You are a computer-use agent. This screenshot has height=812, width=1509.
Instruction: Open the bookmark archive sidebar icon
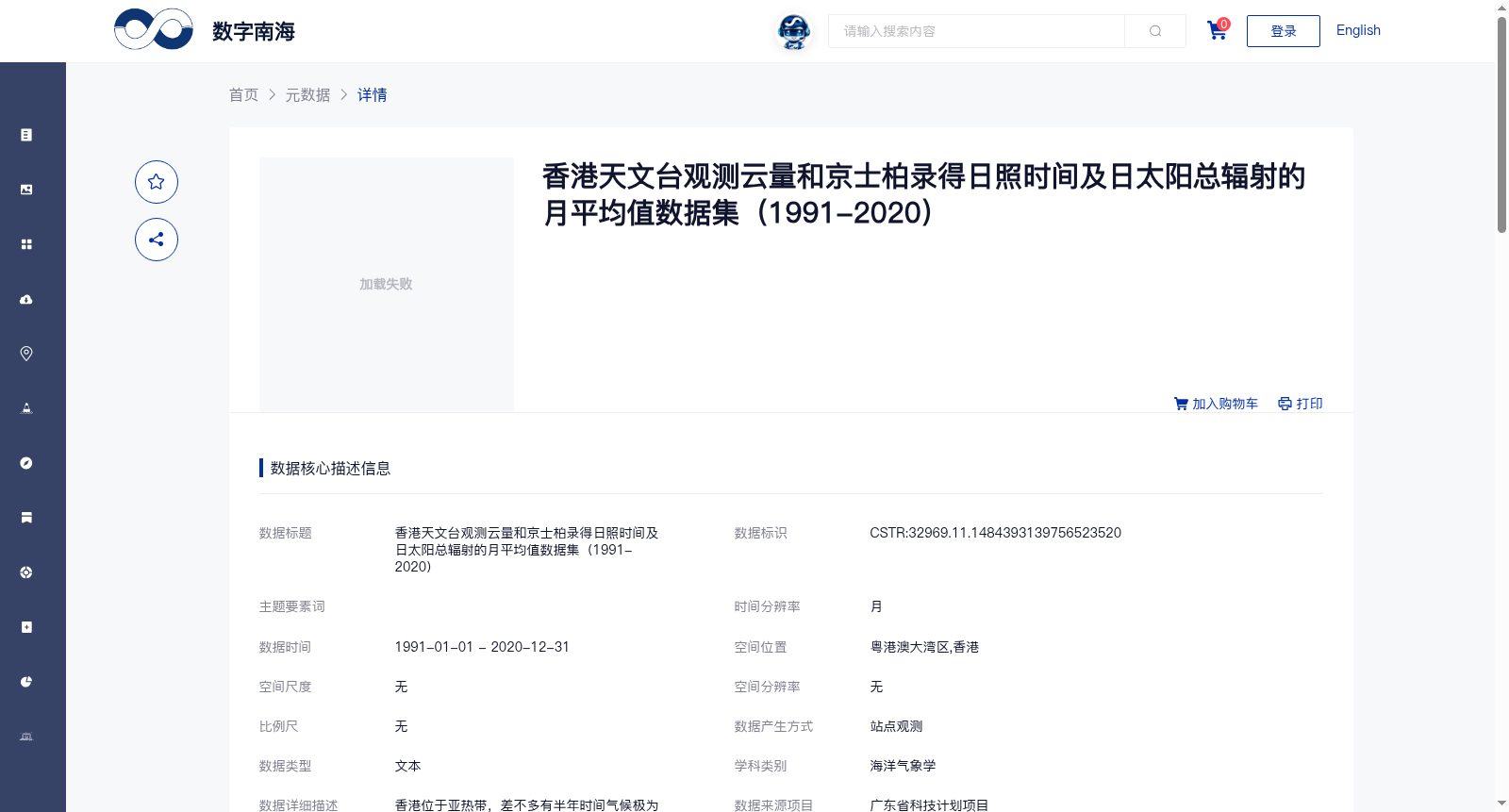click(x=26, y=518)
